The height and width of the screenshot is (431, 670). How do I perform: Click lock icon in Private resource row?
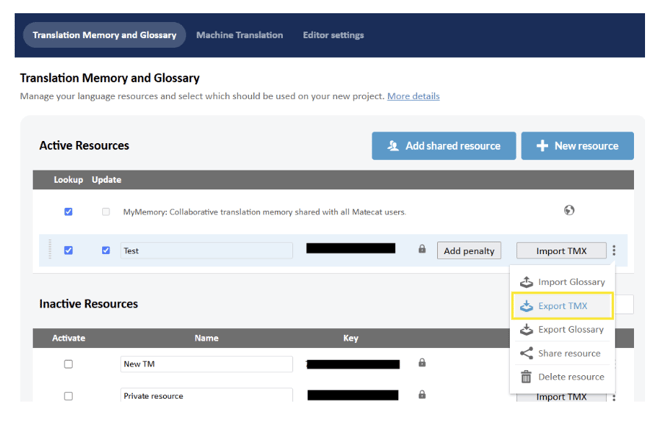click(x=422, y=395)
